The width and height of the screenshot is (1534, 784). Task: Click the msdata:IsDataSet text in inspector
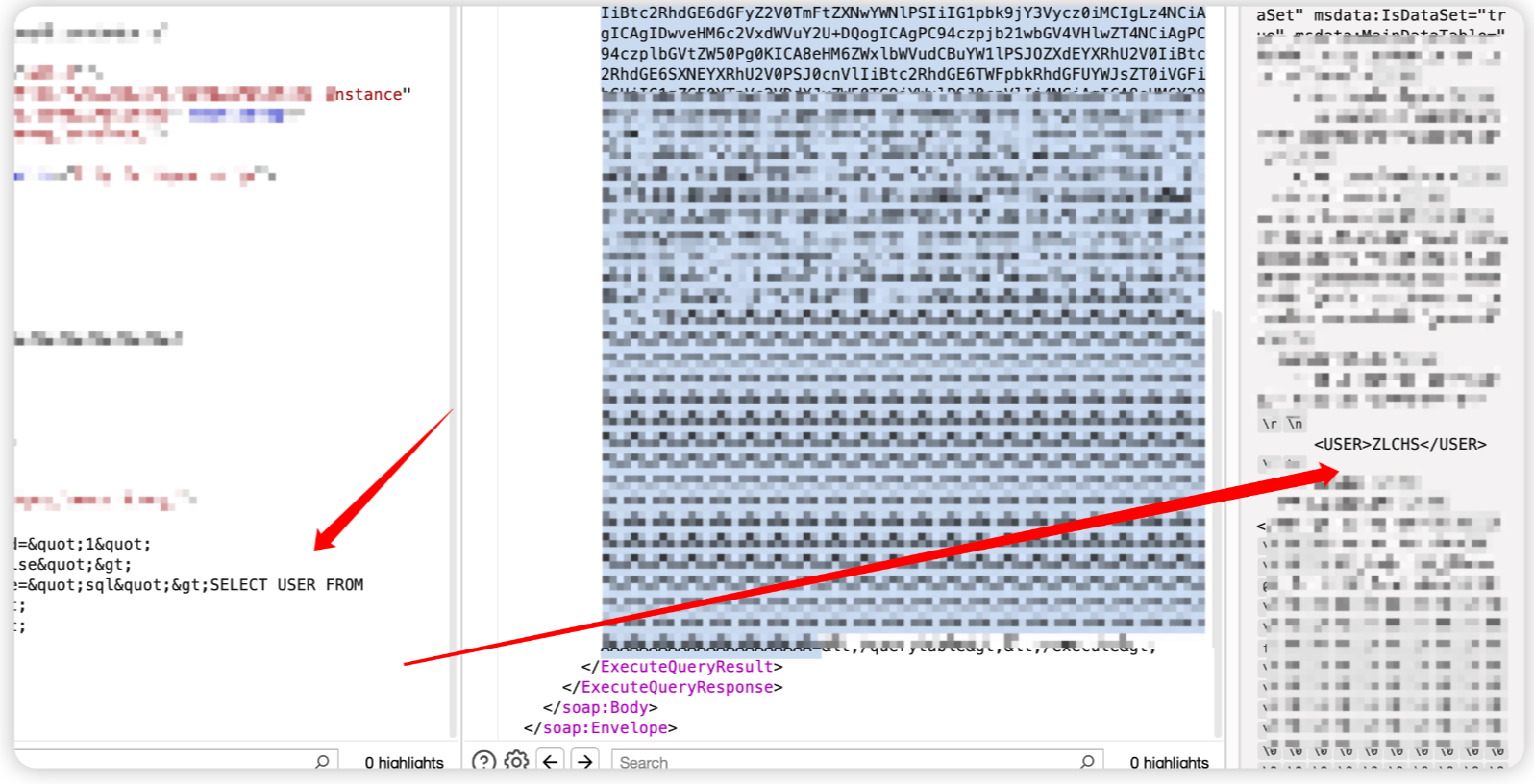click(x=1410, y=15)
